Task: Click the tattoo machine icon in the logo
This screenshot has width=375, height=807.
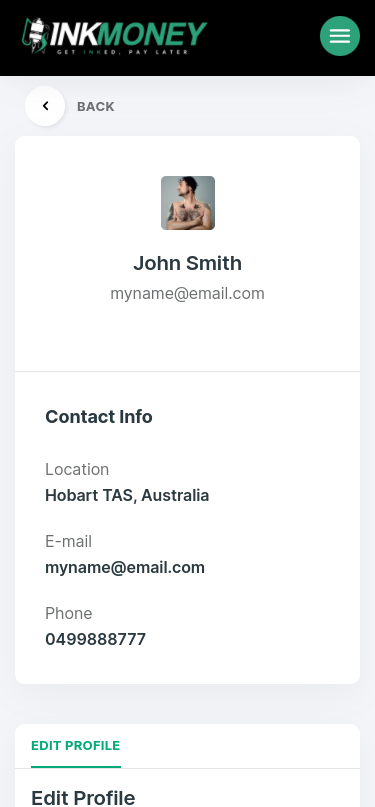Action: pyautogui.click(x=35, y=36)
